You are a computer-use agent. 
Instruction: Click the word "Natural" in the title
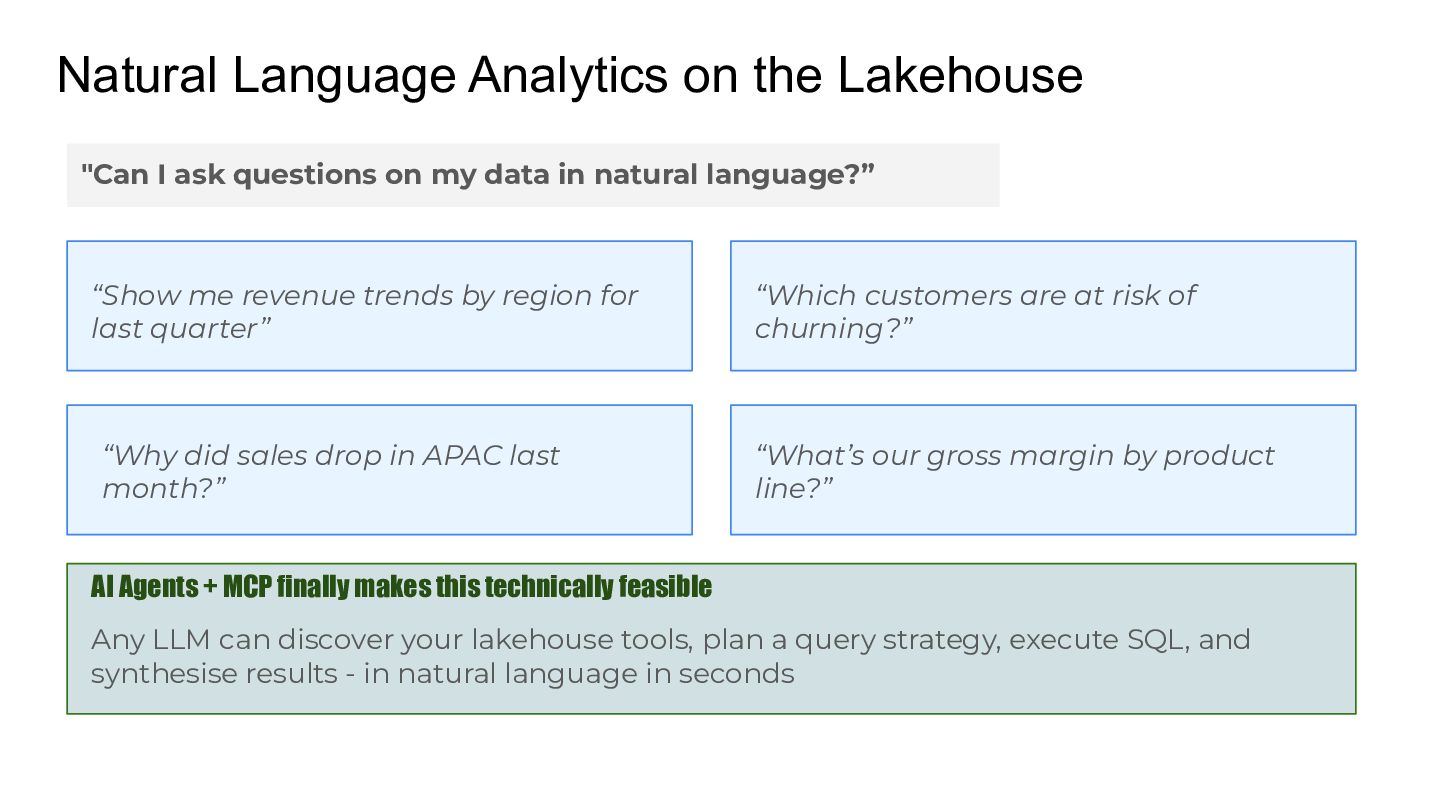[x=137, y=76]
